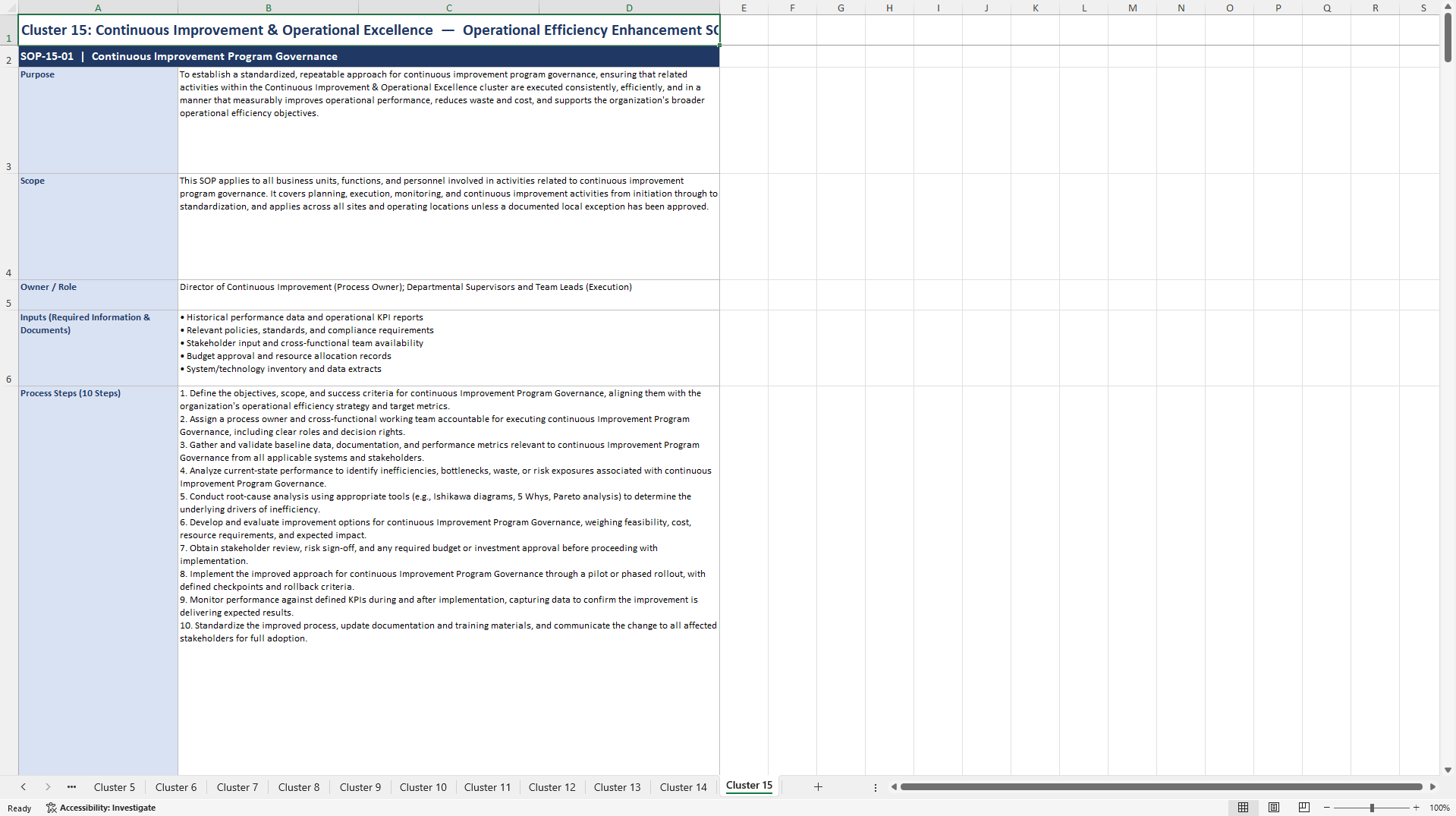The width and height of the screenshot is (1456, 816).
Task: Select column E header
Action: coord(744,8)
